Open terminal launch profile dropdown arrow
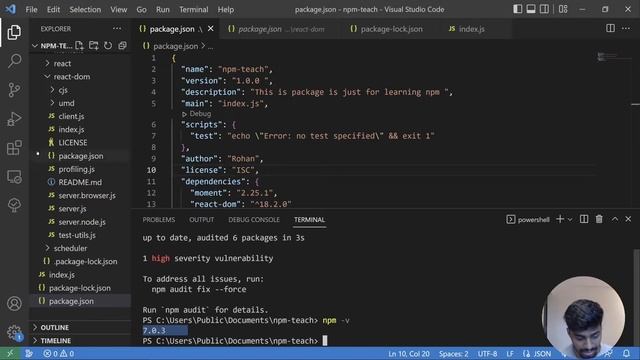This screenshot has width=640, height=360. click(x=570, y=220)
